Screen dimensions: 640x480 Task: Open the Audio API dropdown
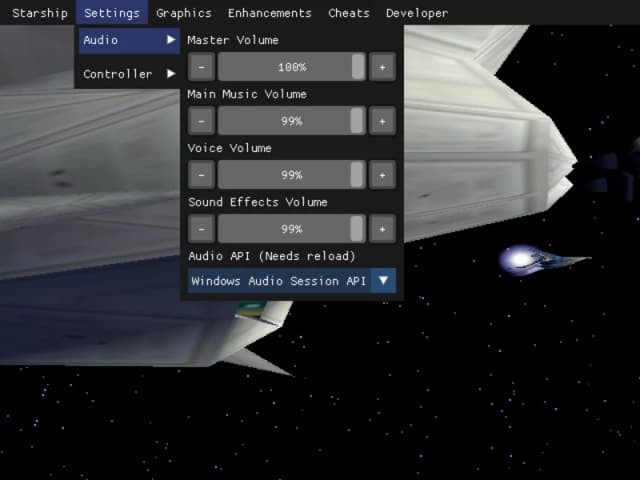click(x=292, y=281)
